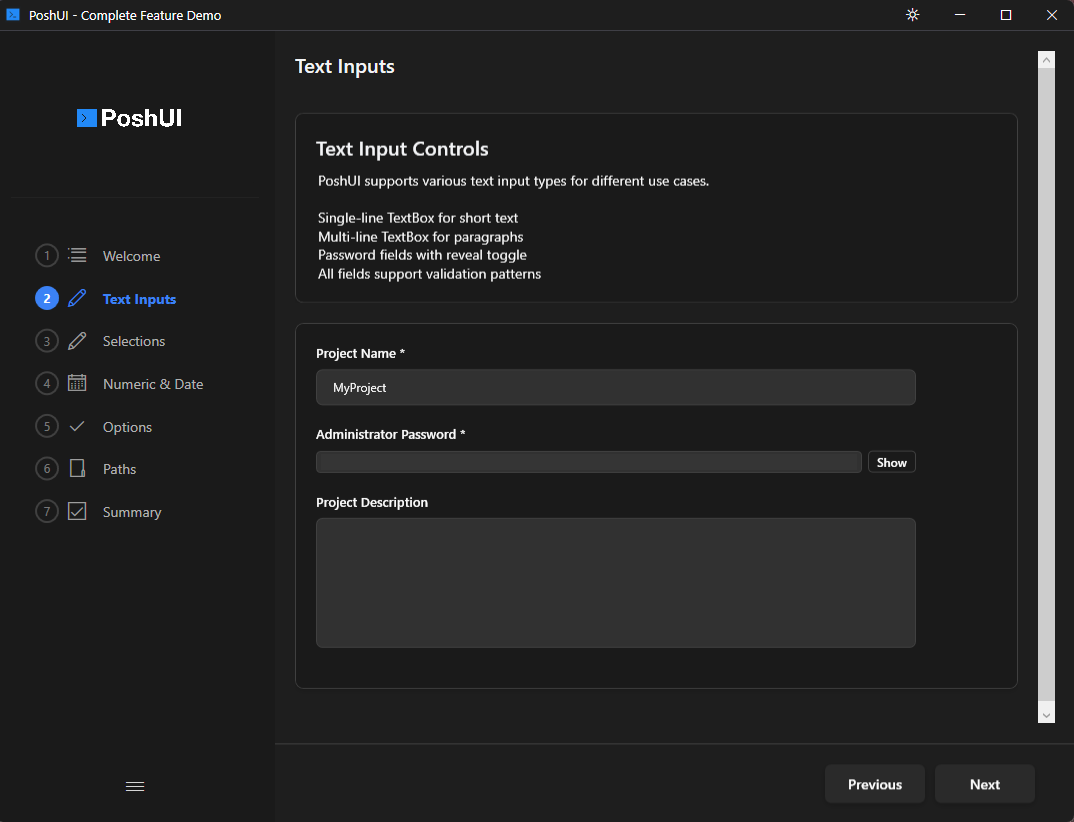Reveal the password with Show button
This screenshot has width=1074, height=822.
click(x=891, y=462)
